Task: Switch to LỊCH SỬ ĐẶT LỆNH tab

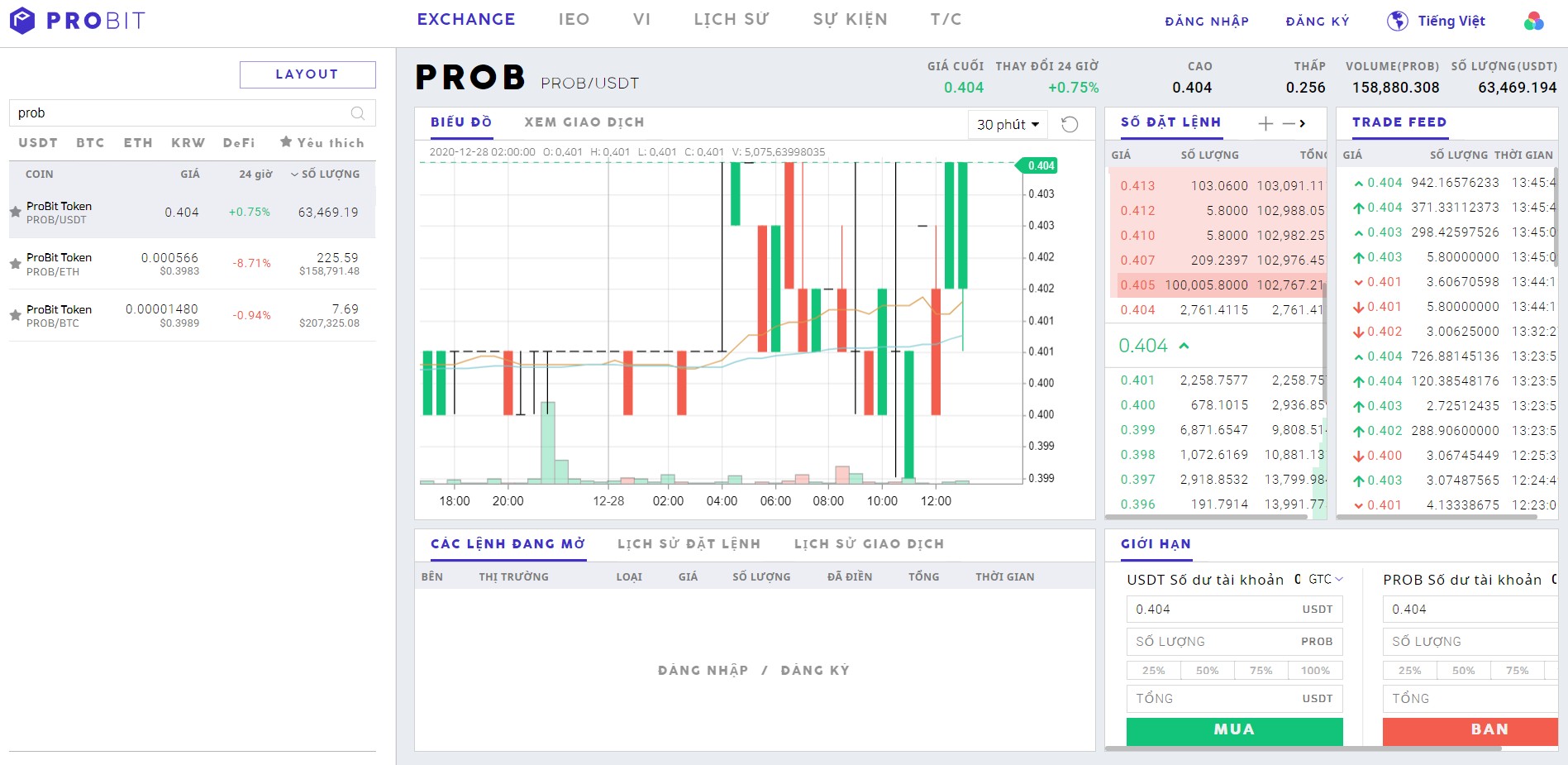Action: point(689,544)
